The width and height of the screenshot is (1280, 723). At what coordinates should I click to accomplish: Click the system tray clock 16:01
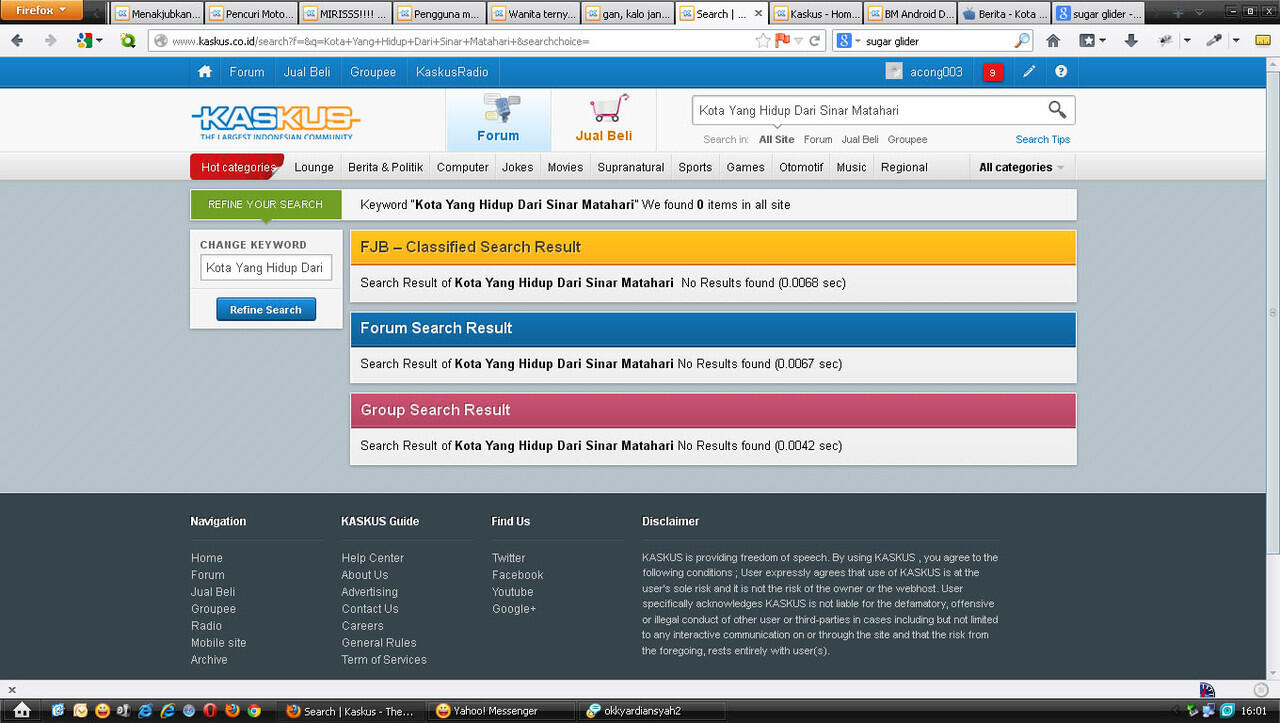[1253, 711]
